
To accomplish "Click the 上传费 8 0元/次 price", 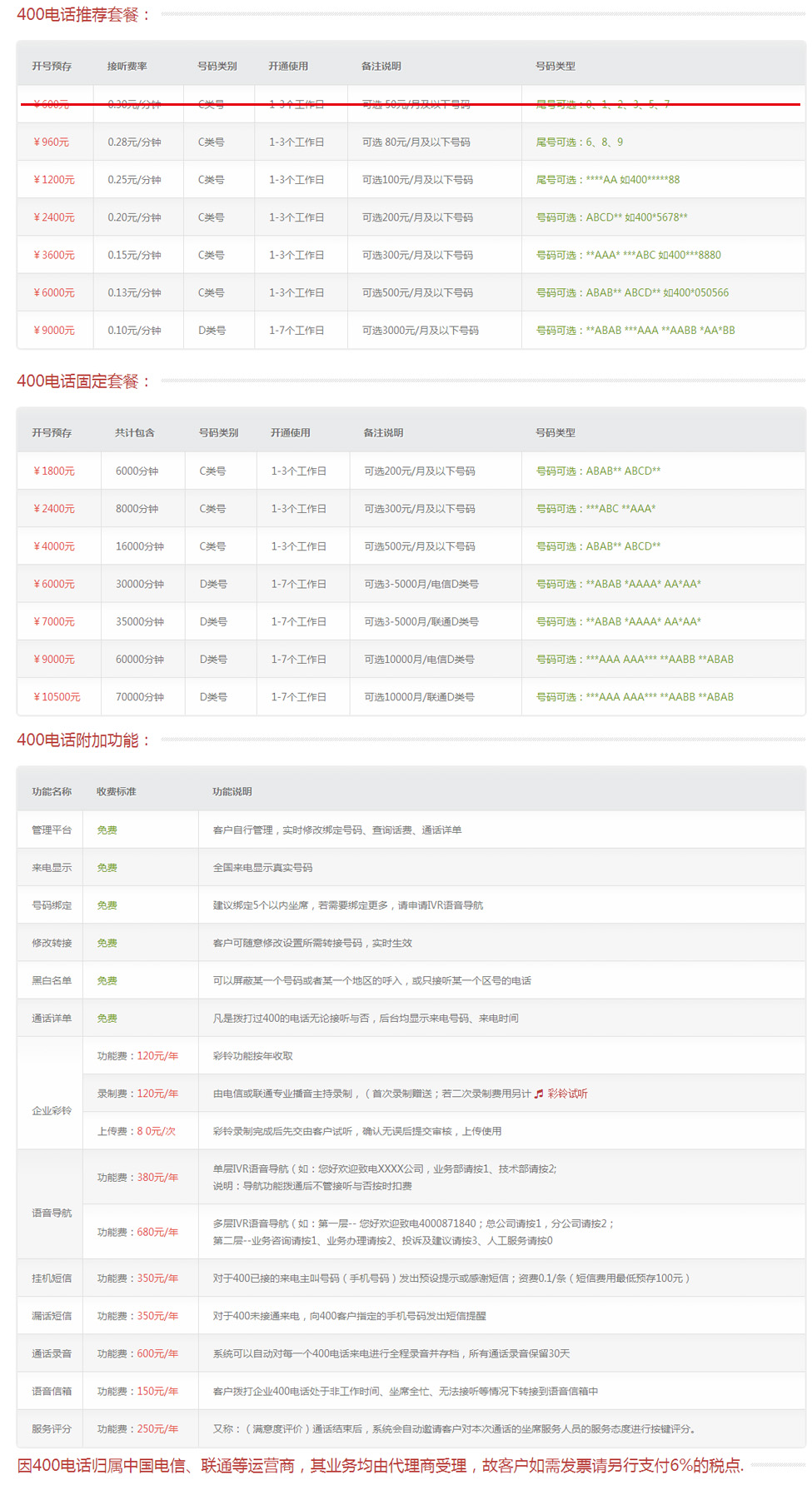I will coord(137,1131).
